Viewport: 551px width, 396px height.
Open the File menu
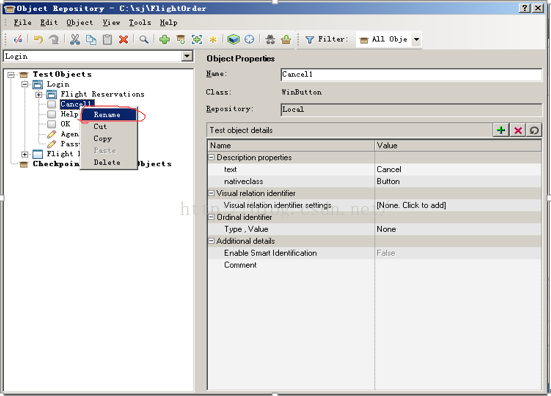click(22, 22)
